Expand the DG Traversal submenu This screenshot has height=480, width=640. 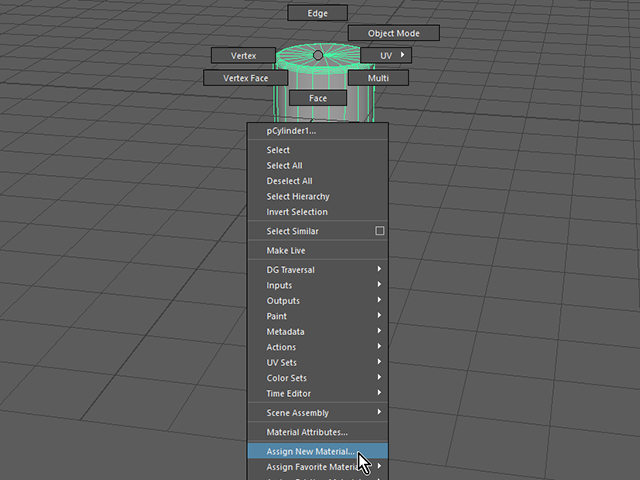pyautogui.click(x=318, y=270)
